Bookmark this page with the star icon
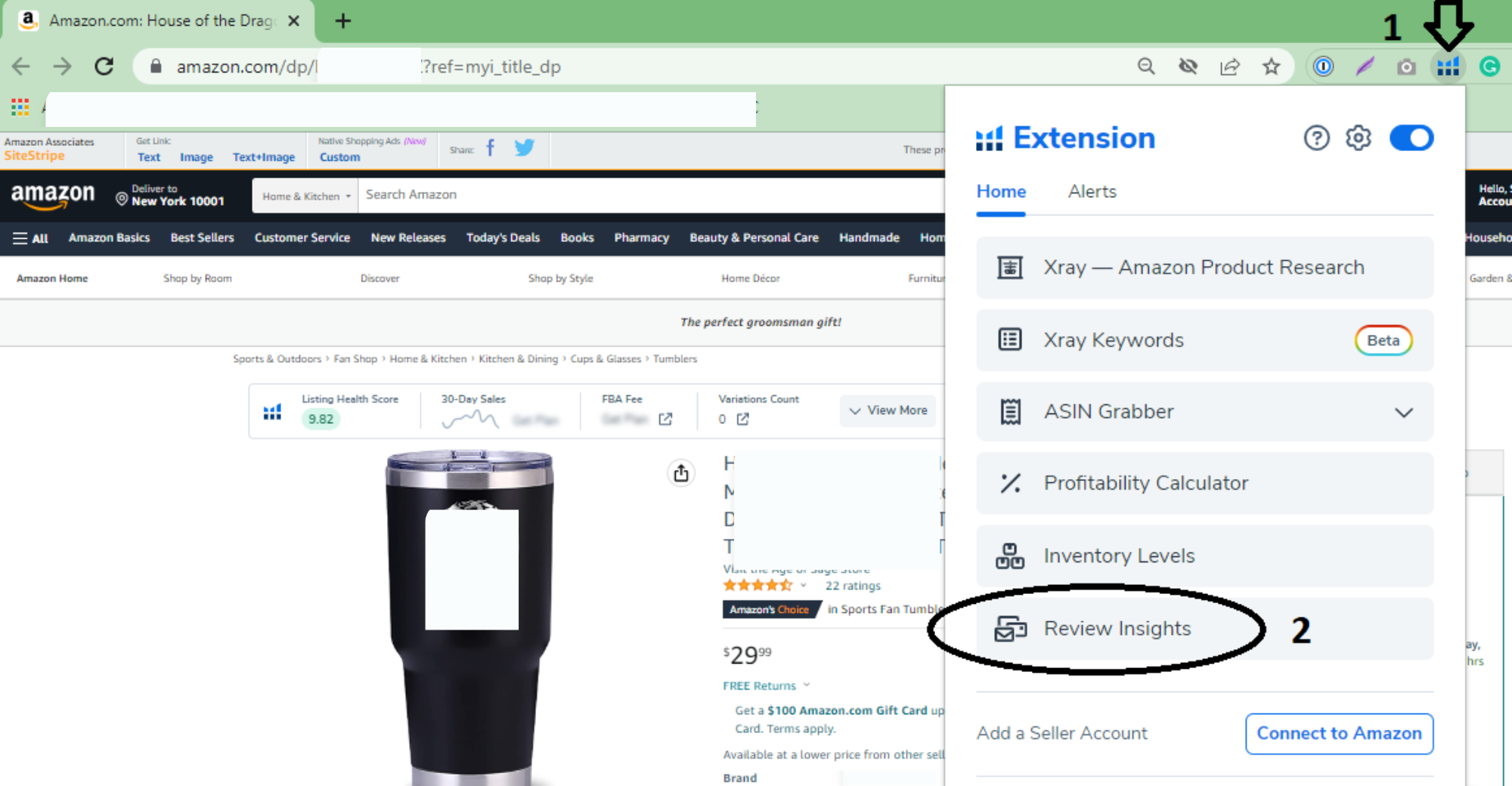This screenshot has height=786, width=1512. click(1272, 67)
